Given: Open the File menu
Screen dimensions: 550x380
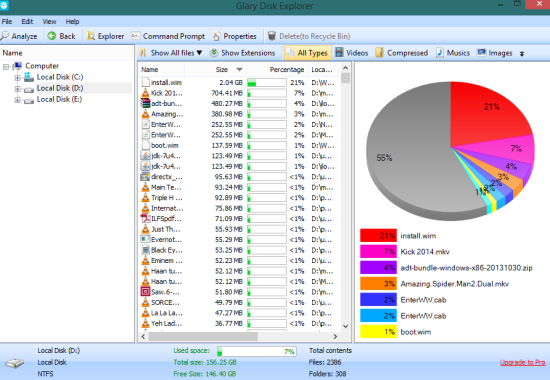Looking at the screenshot, I should pyautogui.click(x=7, y=21).
